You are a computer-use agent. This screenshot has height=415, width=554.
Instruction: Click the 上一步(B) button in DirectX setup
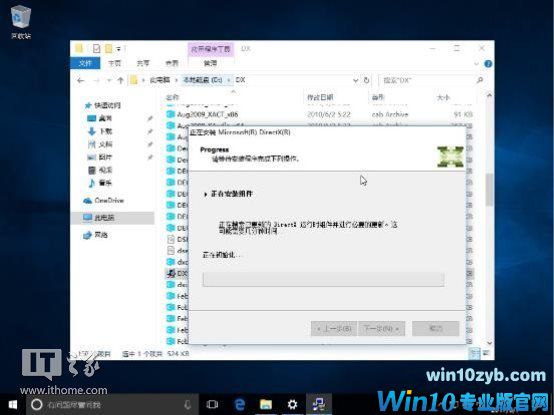point(334,329)
